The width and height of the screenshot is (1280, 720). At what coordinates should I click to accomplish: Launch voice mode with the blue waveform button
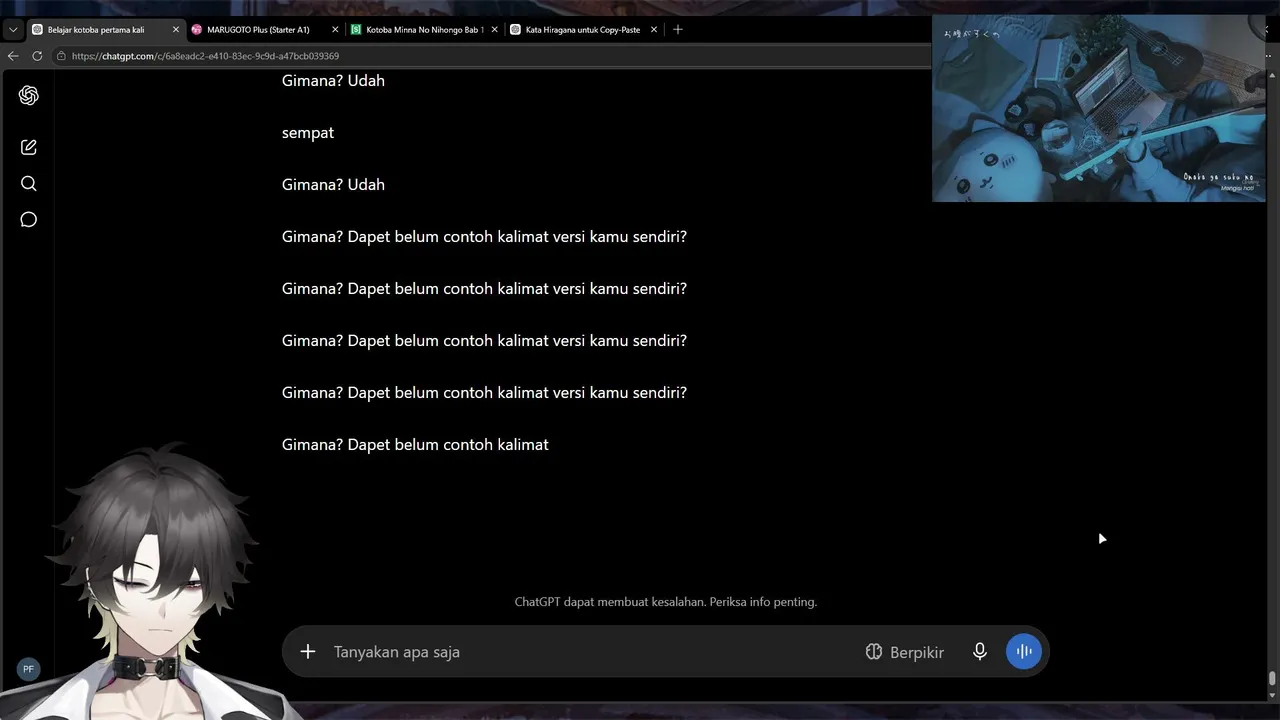tap(1024, 652)
